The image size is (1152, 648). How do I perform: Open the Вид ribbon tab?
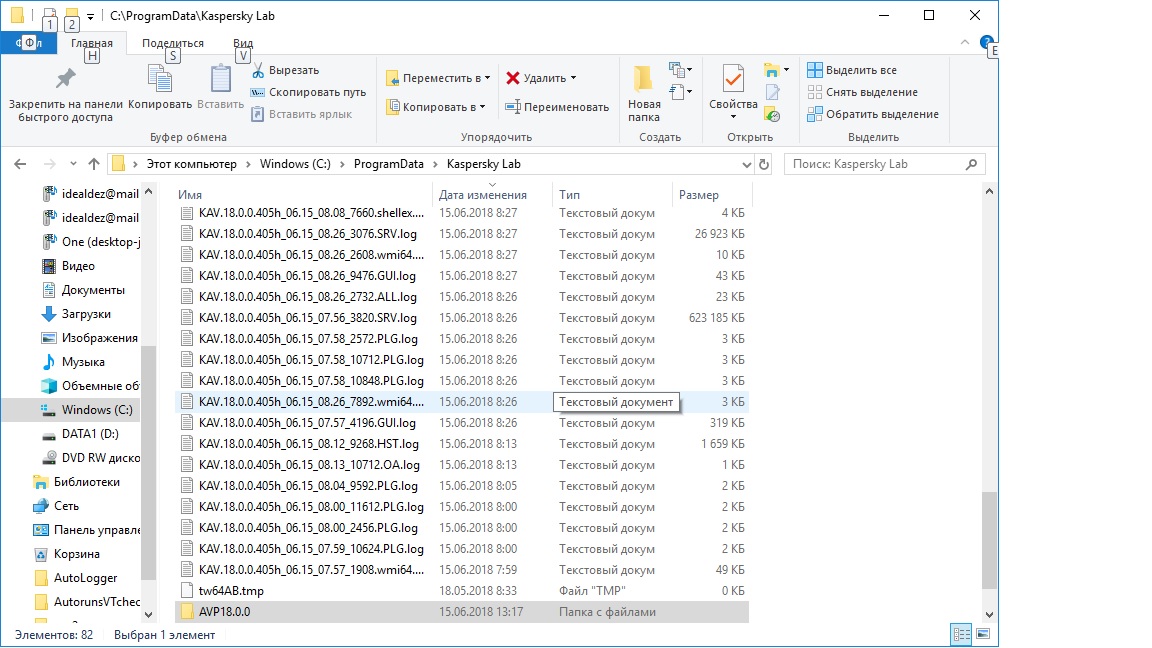tap(243, 43)
